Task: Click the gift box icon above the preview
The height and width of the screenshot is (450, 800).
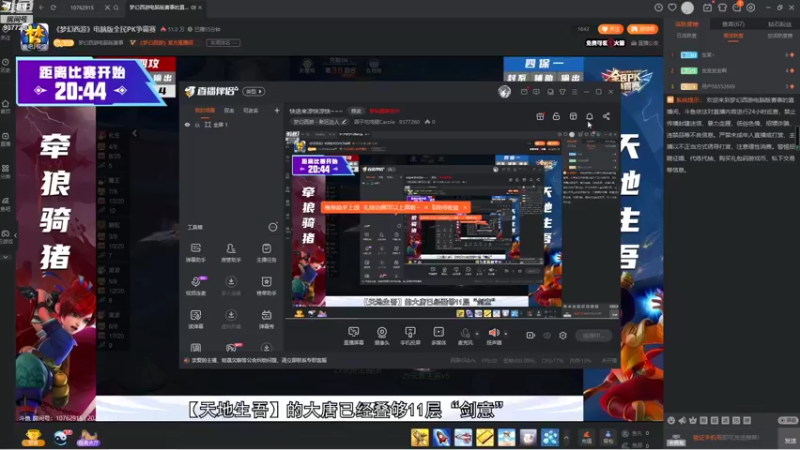Action: 540,116
